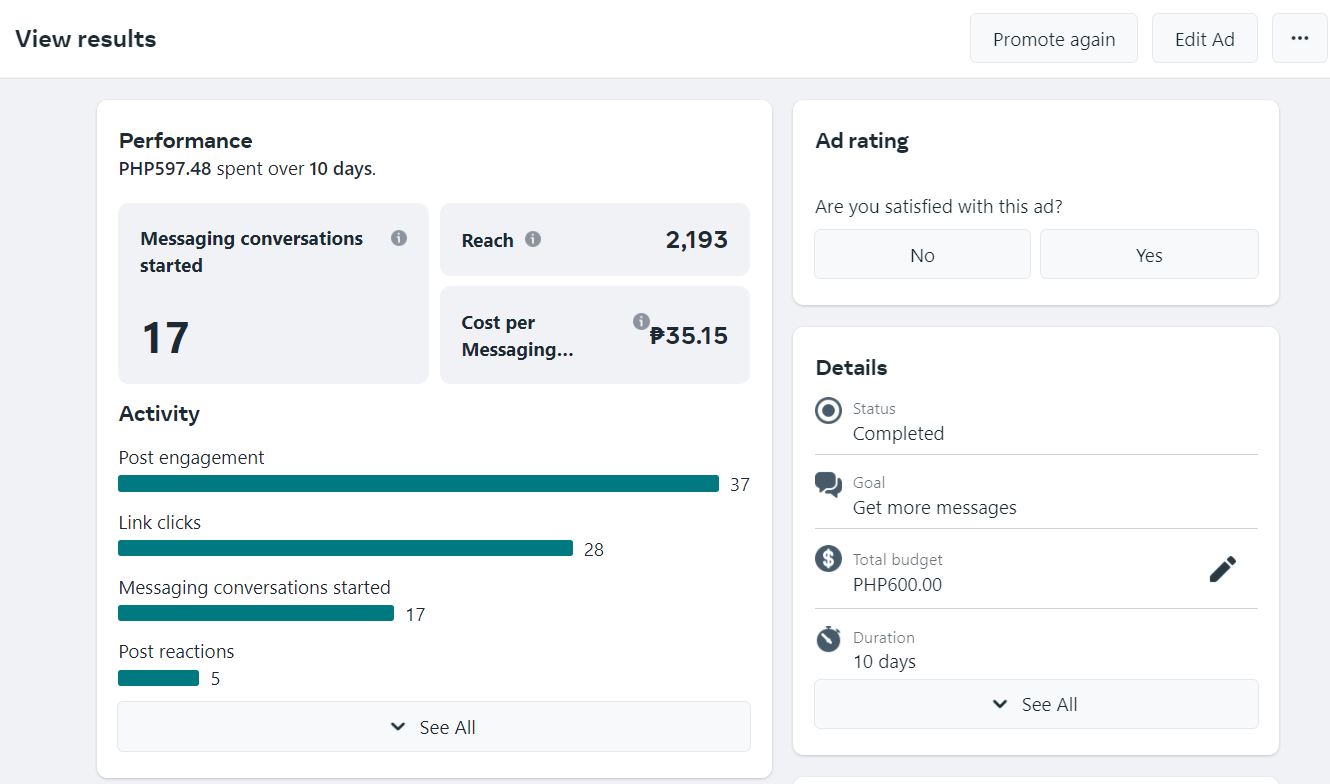1330x784 pixels.
Task: Click the Post engagement activity bar
Action: 418,484
